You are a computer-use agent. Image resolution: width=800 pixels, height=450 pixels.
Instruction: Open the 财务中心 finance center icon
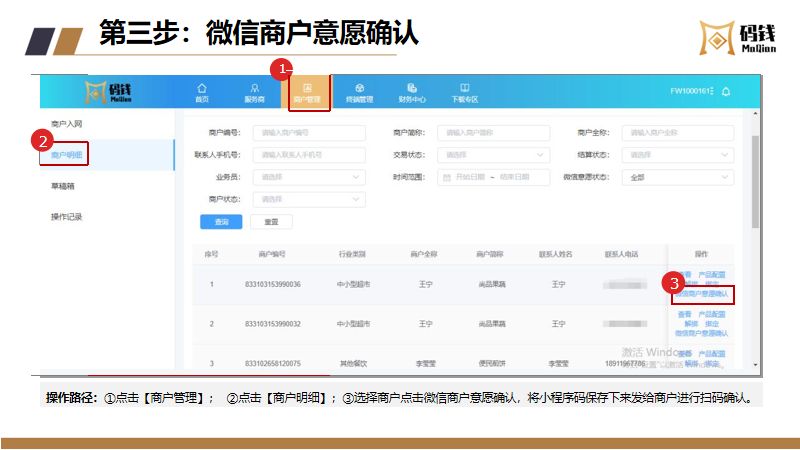coord(412,92)
